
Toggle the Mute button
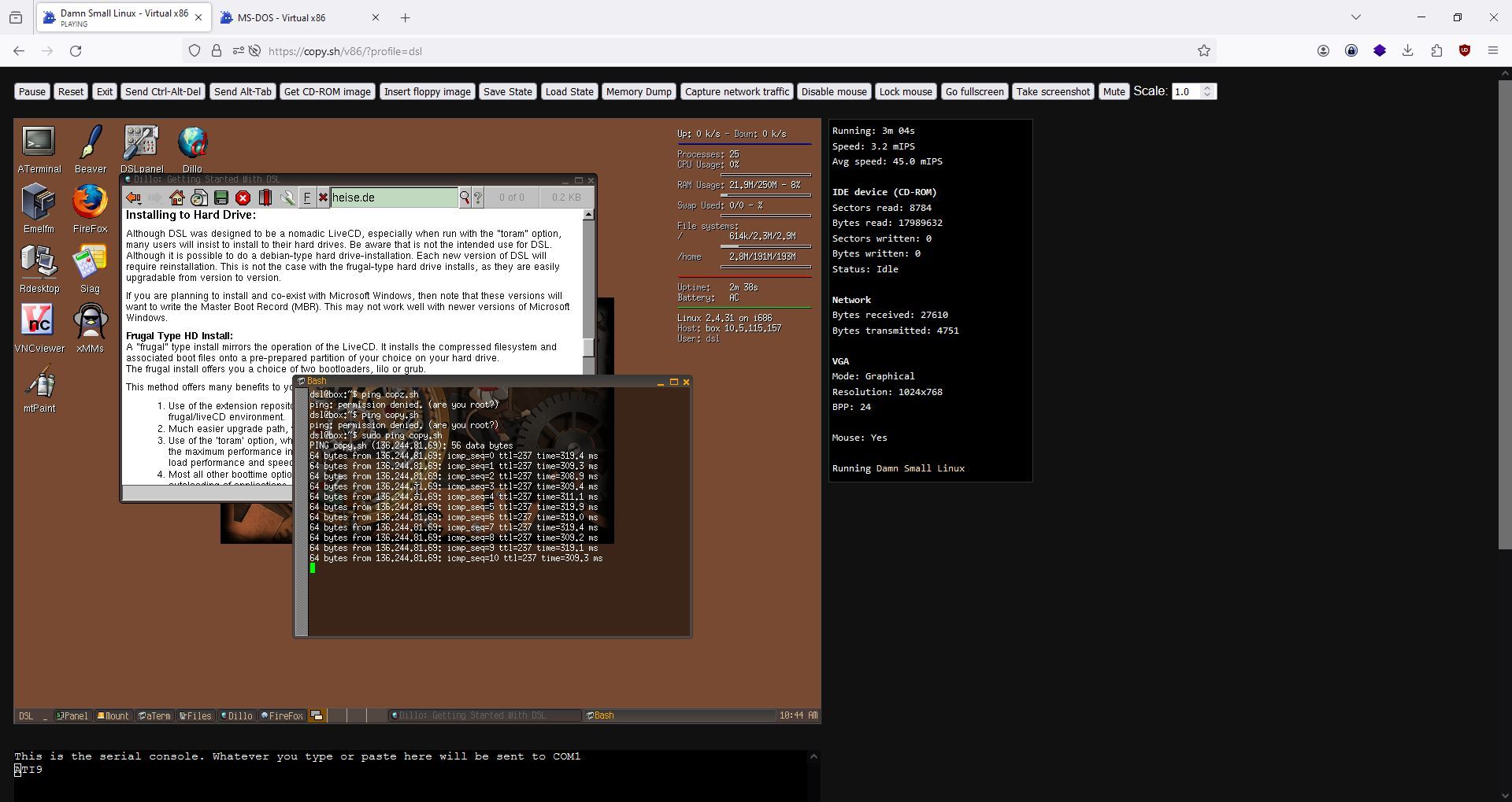tap(1114, 92)
